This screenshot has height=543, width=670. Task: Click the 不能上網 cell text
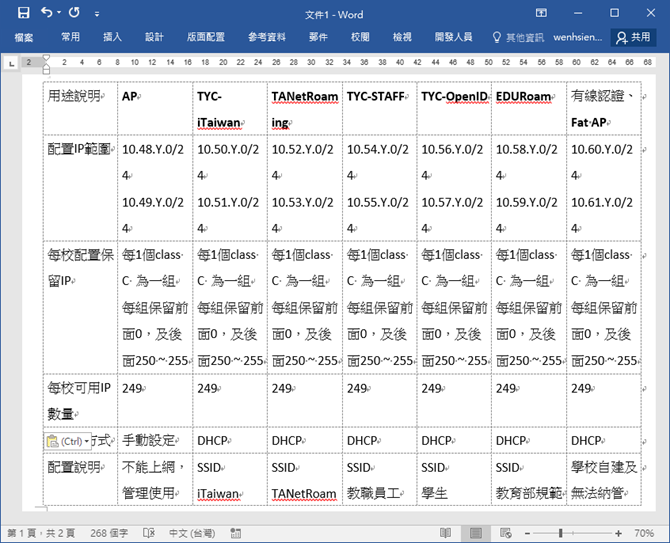(148, 467)
